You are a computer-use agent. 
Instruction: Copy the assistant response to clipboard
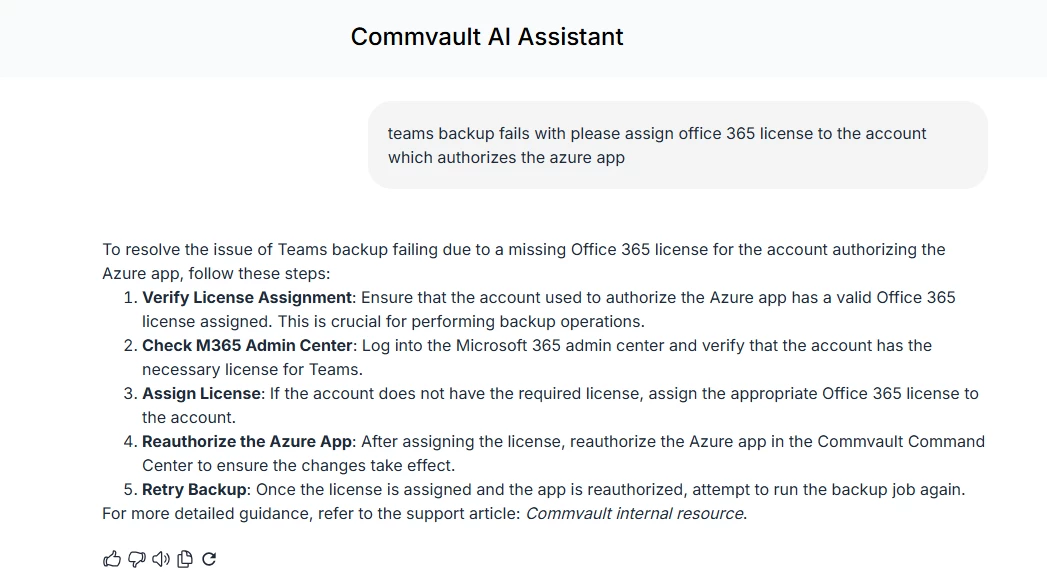click(185, 559)
